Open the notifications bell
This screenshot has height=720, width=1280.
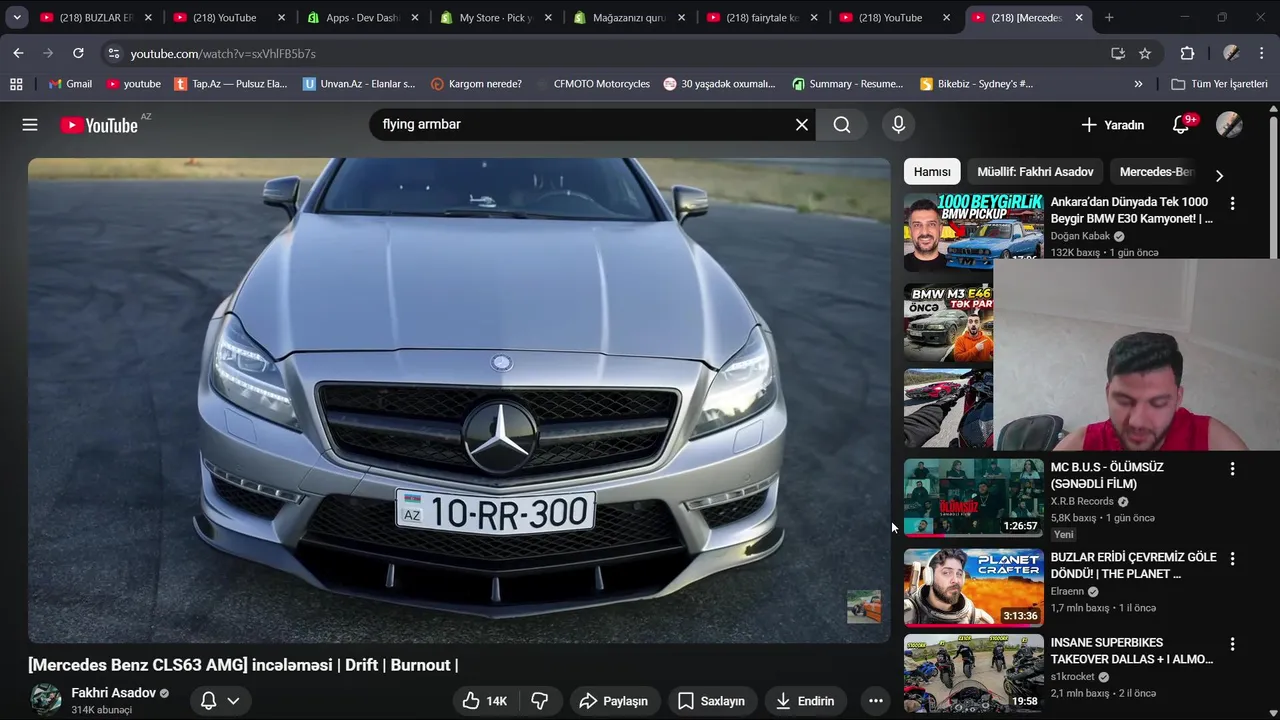1181,124
